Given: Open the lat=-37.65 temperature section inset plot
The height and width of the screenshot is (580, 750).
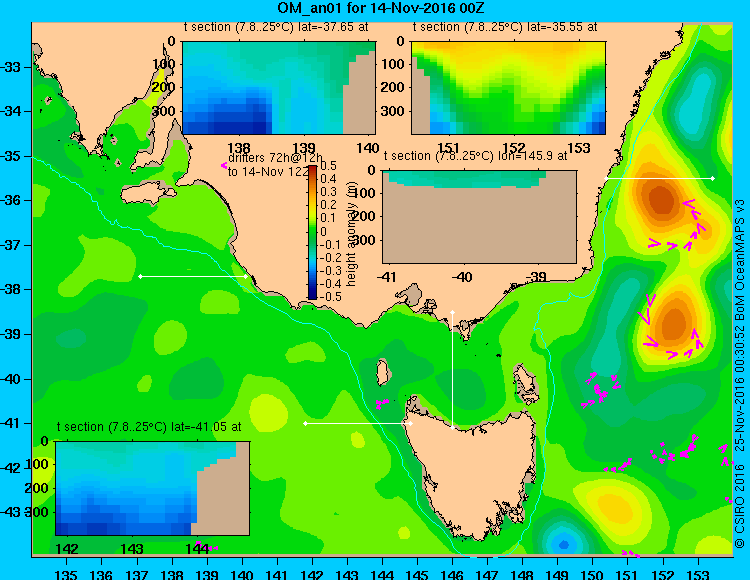Looking at the screenshot, I should click(279, 88).
